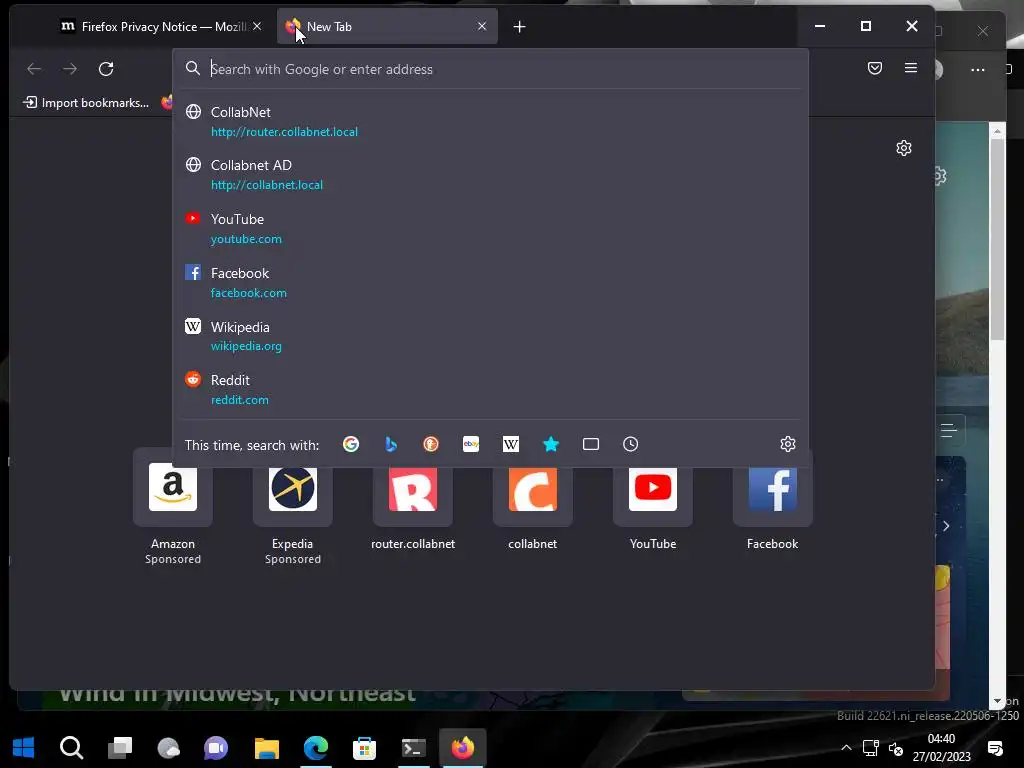This screenshot has height=768, width=1024.
Task: Open Terminal from the taskbar
Action: click(x=413, y=747)
